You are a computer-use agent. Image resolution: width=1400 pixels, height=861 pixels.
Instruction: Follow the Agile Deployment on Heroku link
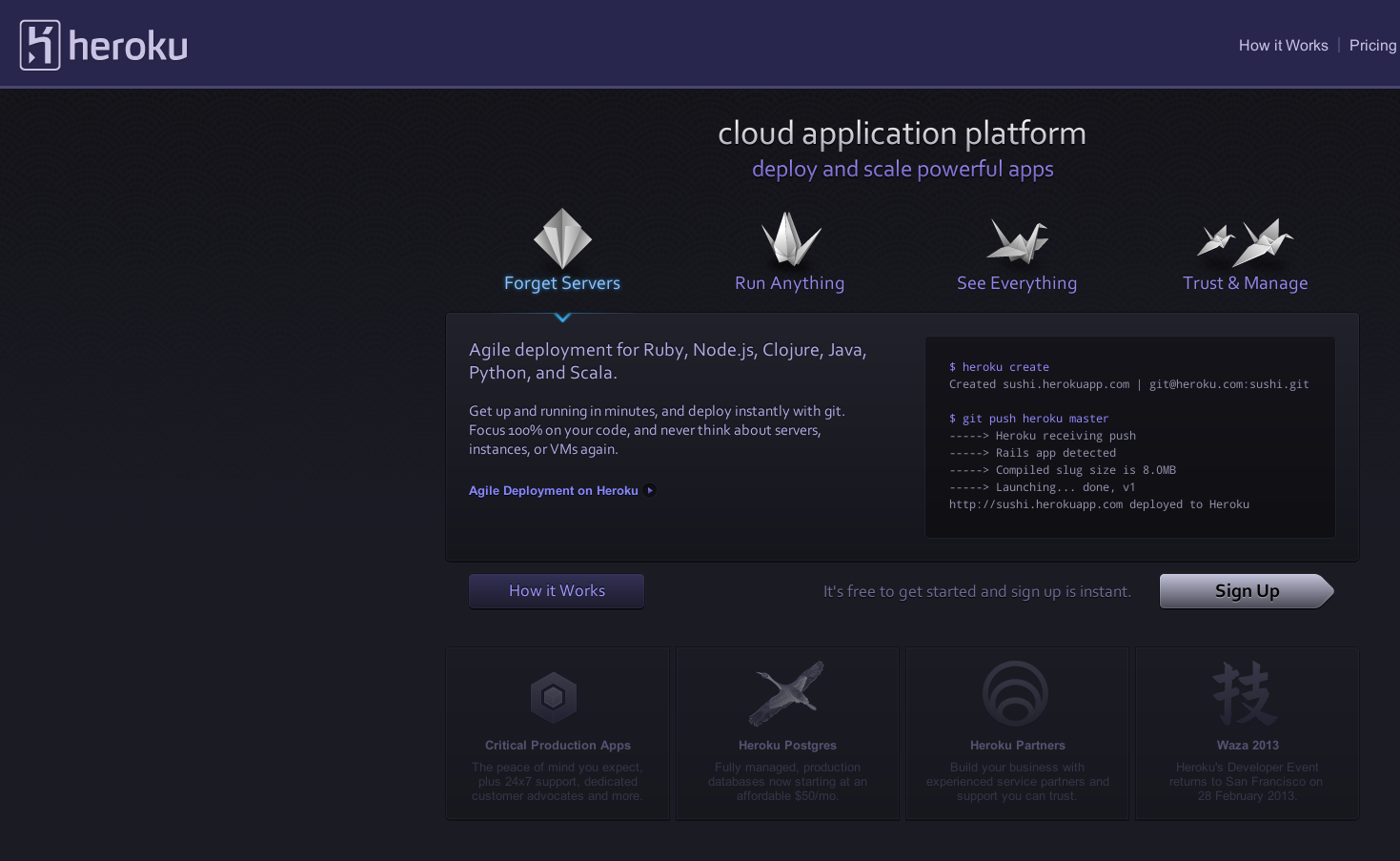point(553,491)
